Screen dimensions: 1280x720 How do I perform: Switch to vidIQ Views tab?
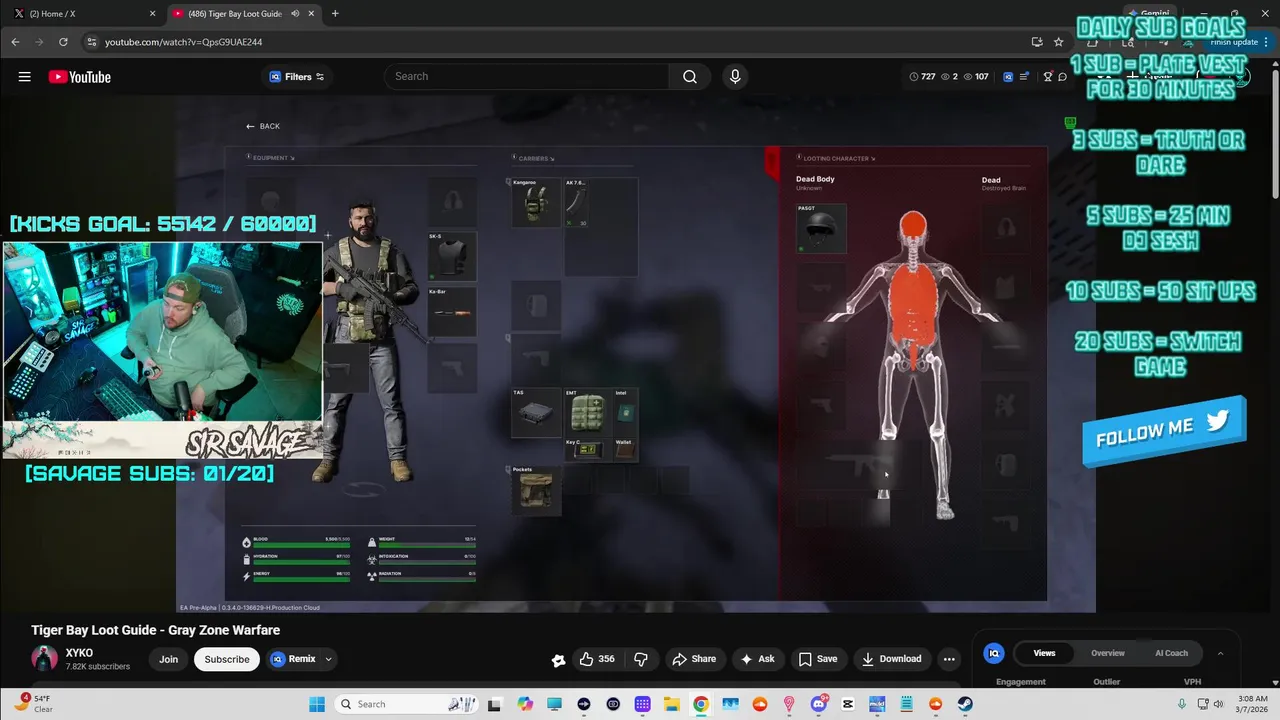(x=1044, y=653)
